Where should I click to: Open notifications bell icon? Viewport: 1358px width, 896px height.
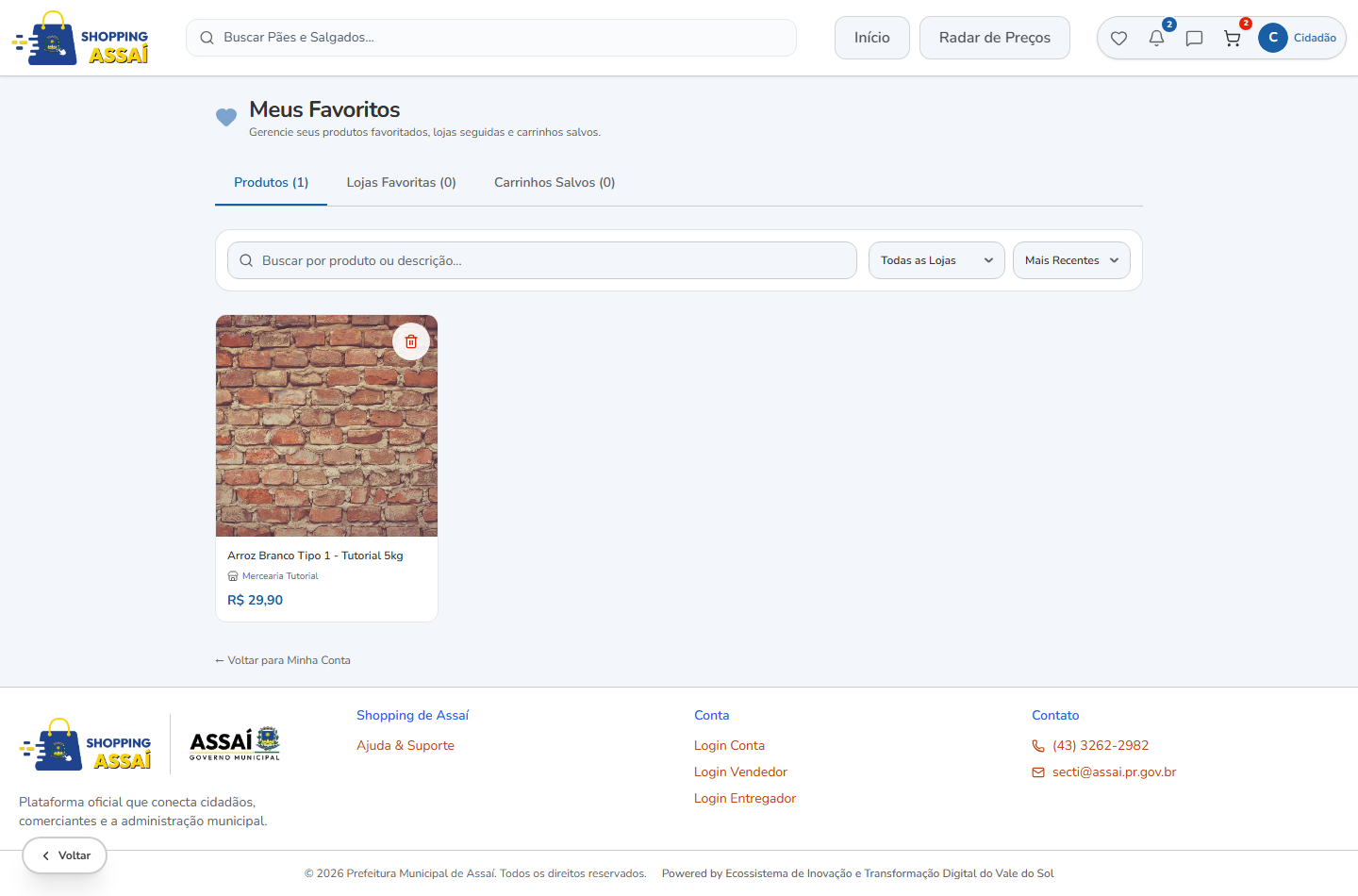click(1156, 39)
